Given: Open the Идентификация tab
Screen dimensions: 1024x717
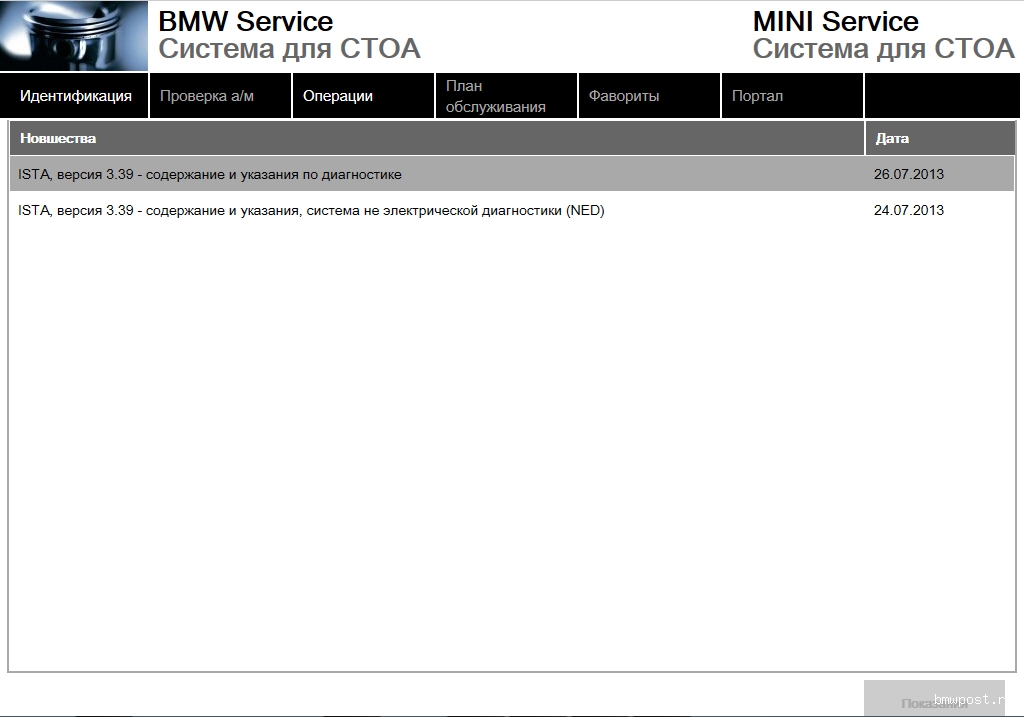Looking at the screenshot, I should click(x=75, y=96).
